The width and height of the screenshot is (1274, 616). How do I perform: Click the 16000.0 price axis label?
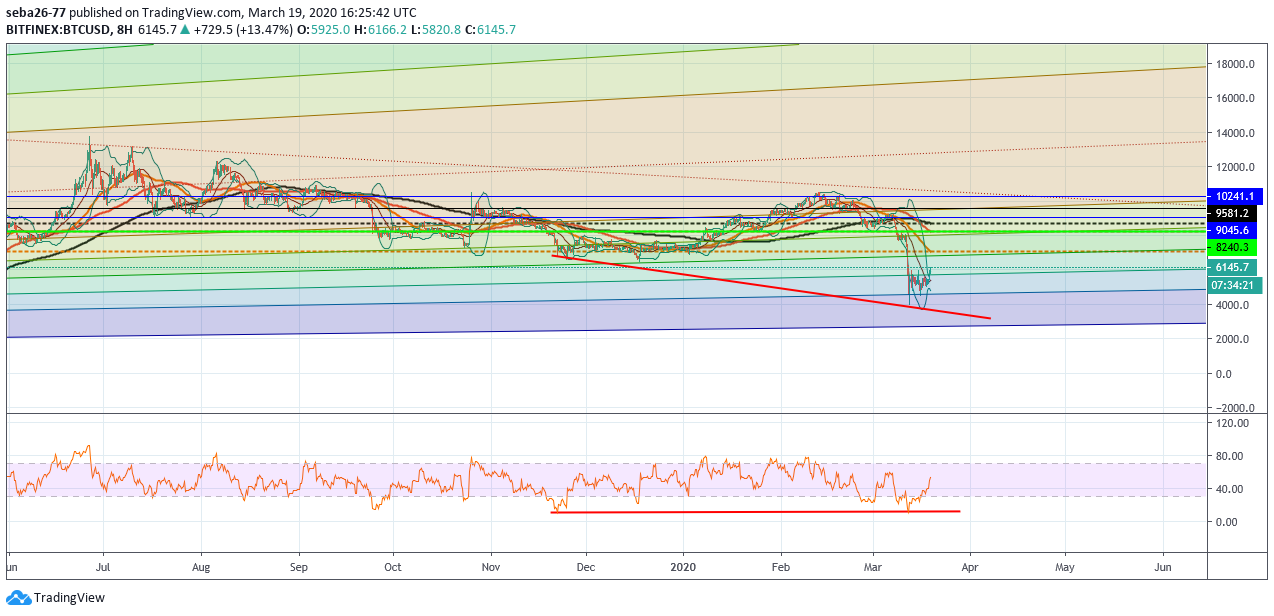(x=1235, y=98)
